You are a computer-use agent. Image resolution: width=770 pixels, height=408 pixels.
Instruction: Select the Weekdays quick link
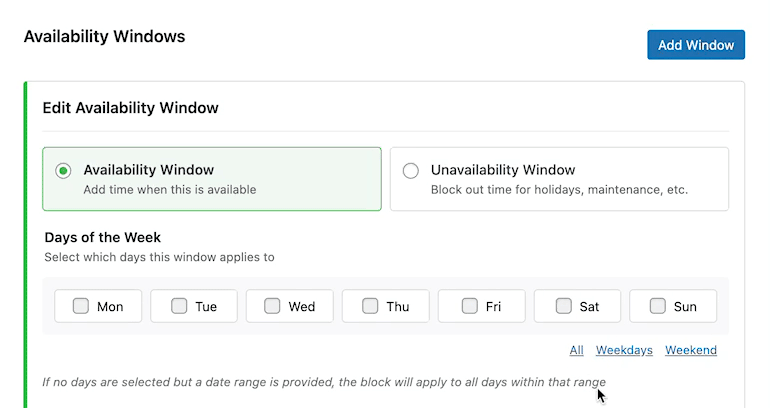(x=624, y=350)
